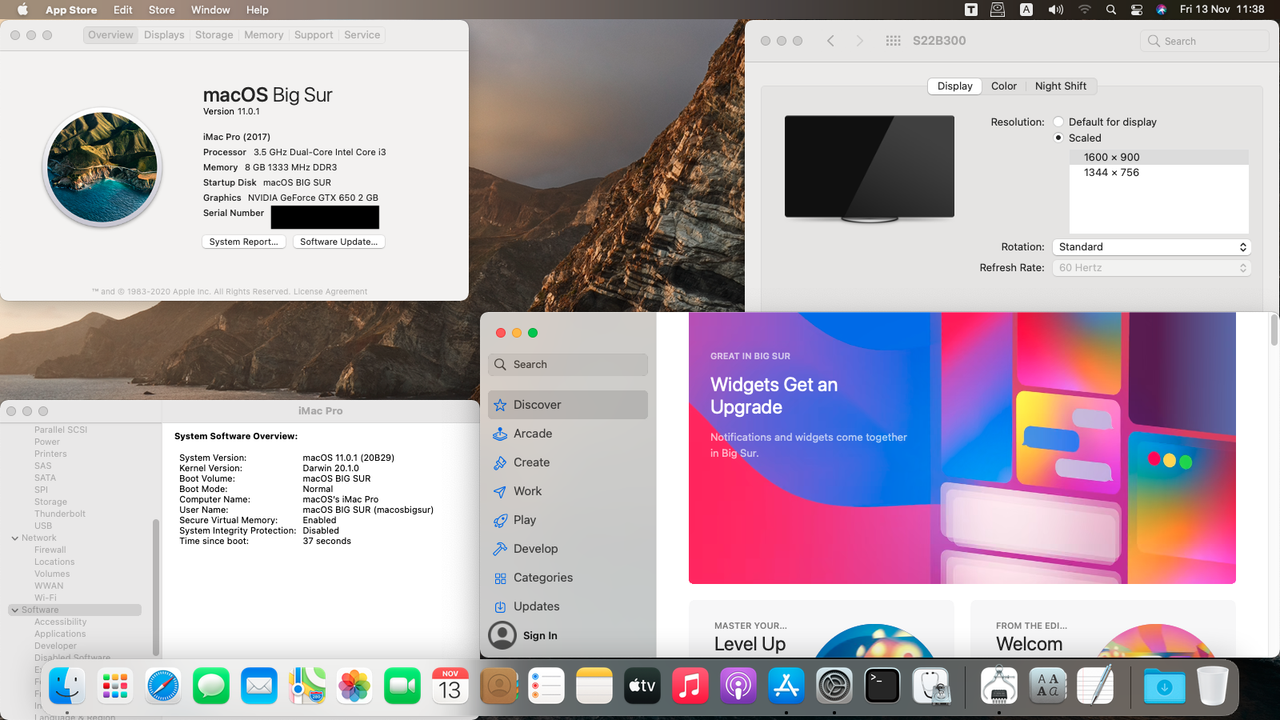This screenshot has width=1280, height=720.
Task: Open the Refresh Rate dropdown
Action: 1152,268
